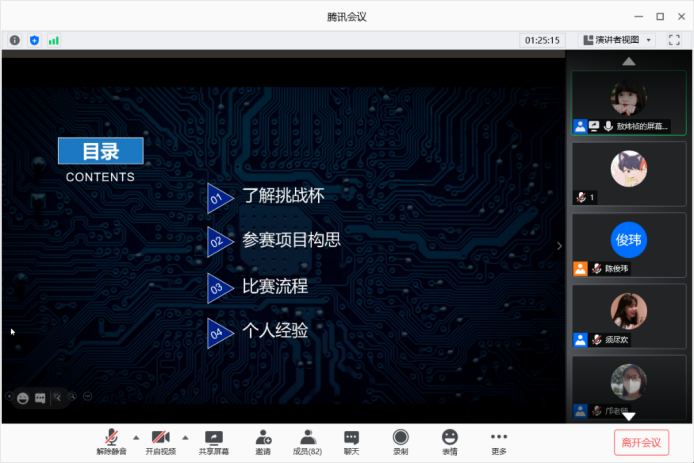Open the 成员(82) members list
This screenshot has height=463, width=694.
[308, 441]
